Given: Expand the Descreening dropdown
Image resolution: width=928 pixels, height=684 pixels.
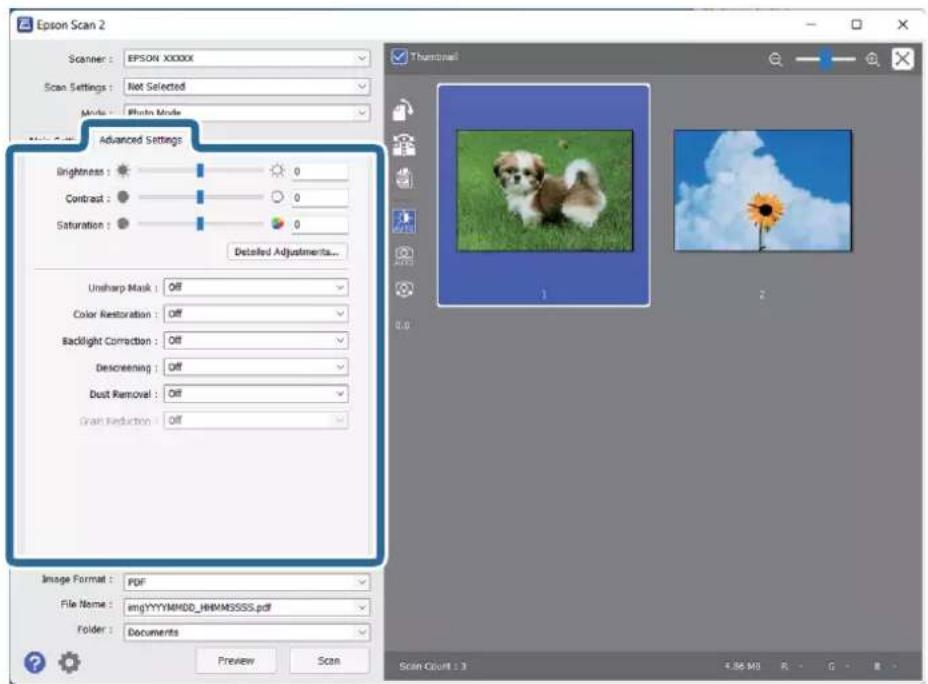Looking at the screenshot, I should (x=256, y=367).
